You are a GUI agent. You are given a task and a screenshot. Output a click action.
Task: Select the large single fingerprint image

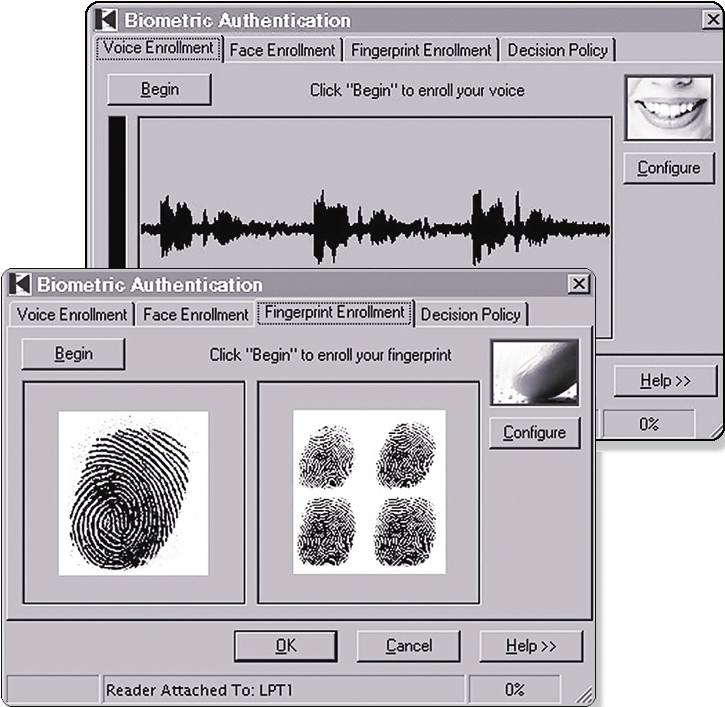(x=133, y=493)
